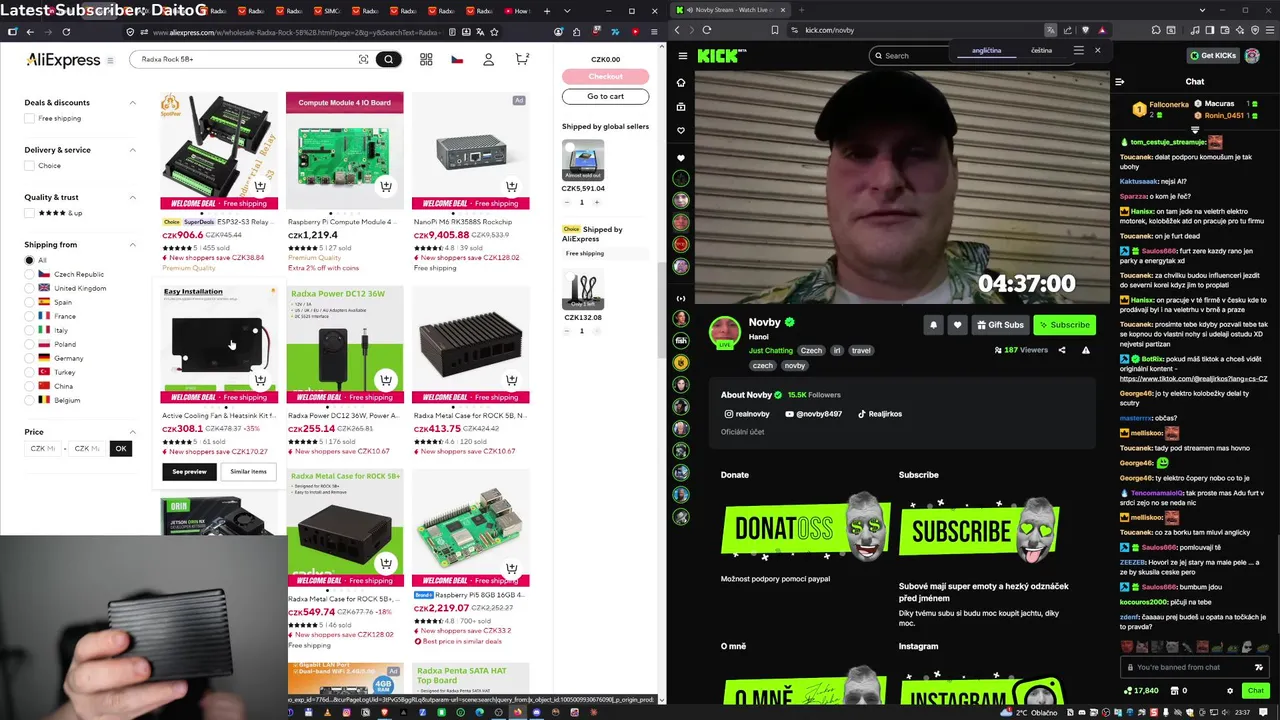Select Spain shipping from option
Image resolution: width=1280 pixels, height=720 pixels.
click(x=30, y=302)
